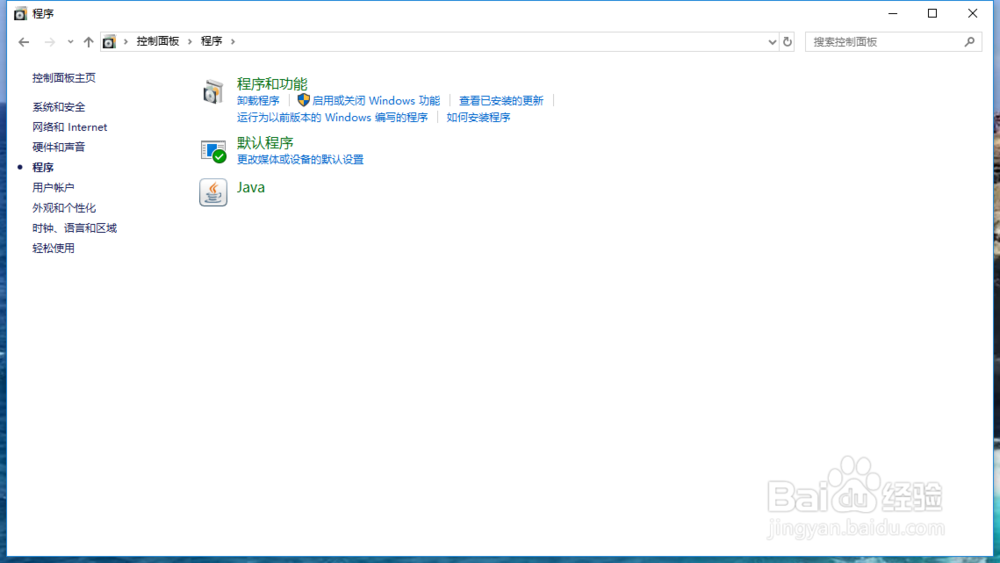Screen dimensions: 1000x563
Task: Click the Forward arrow navigation button
Action: tap(49, 42)
